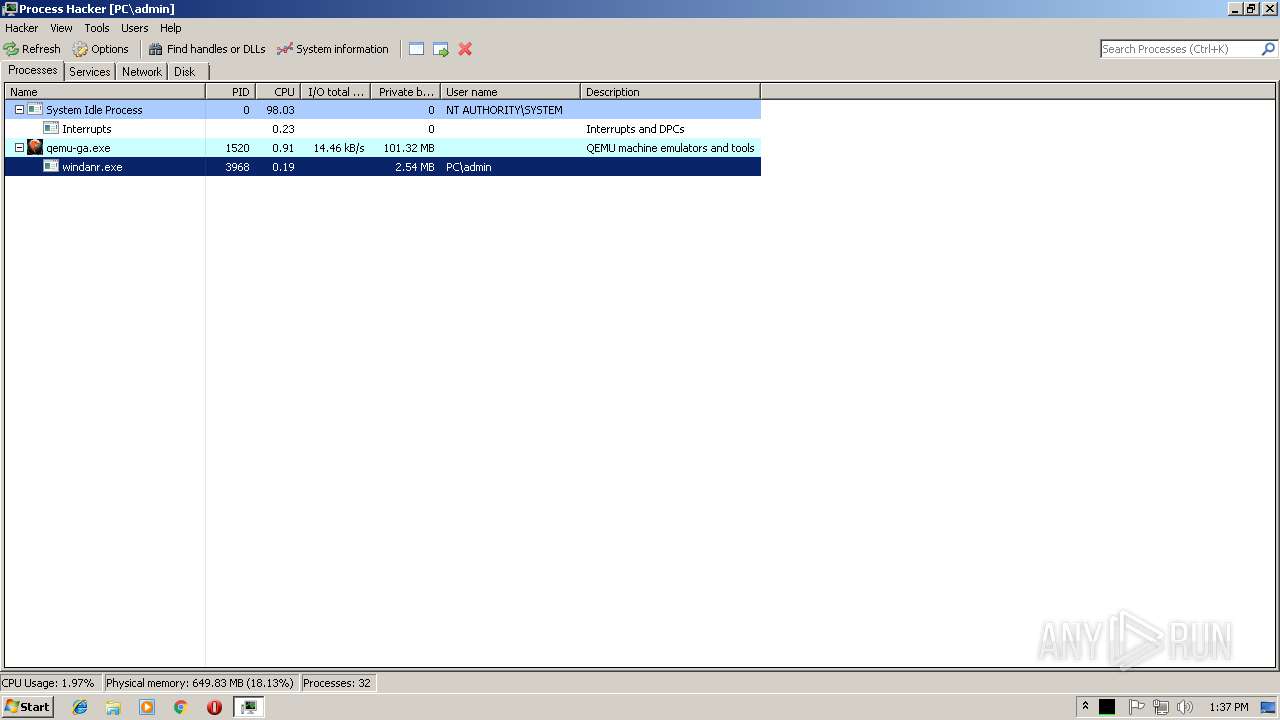Launch Internet Explorer from taskbar

coord(80,707)
